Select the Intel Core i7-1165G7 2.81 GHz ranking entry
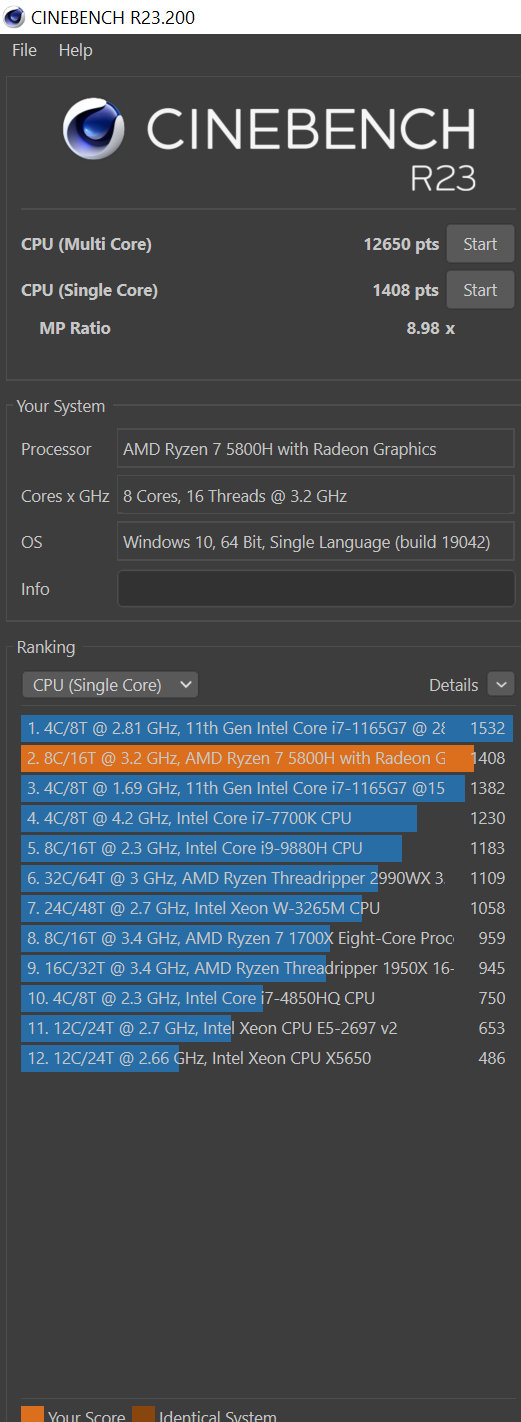Screen dimensions: 521x1422 (x=267, y=728)
